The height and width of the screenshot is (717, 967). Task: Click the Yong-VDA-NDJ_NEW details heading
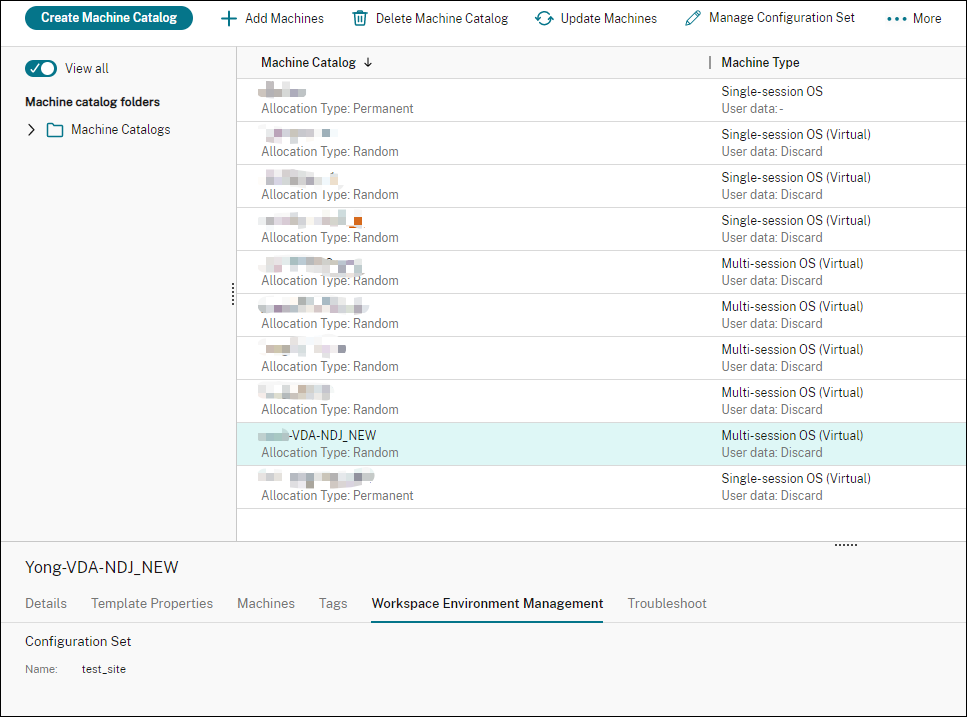pyautogui.click(x=102, y=567)
